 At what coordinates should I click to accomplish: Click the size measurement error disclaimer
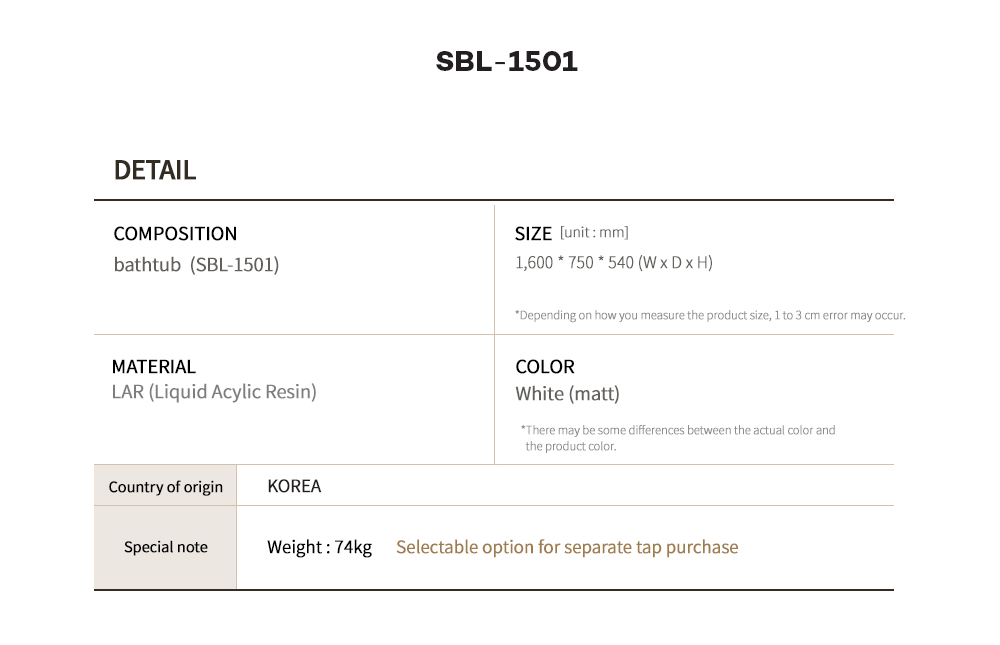710,315
